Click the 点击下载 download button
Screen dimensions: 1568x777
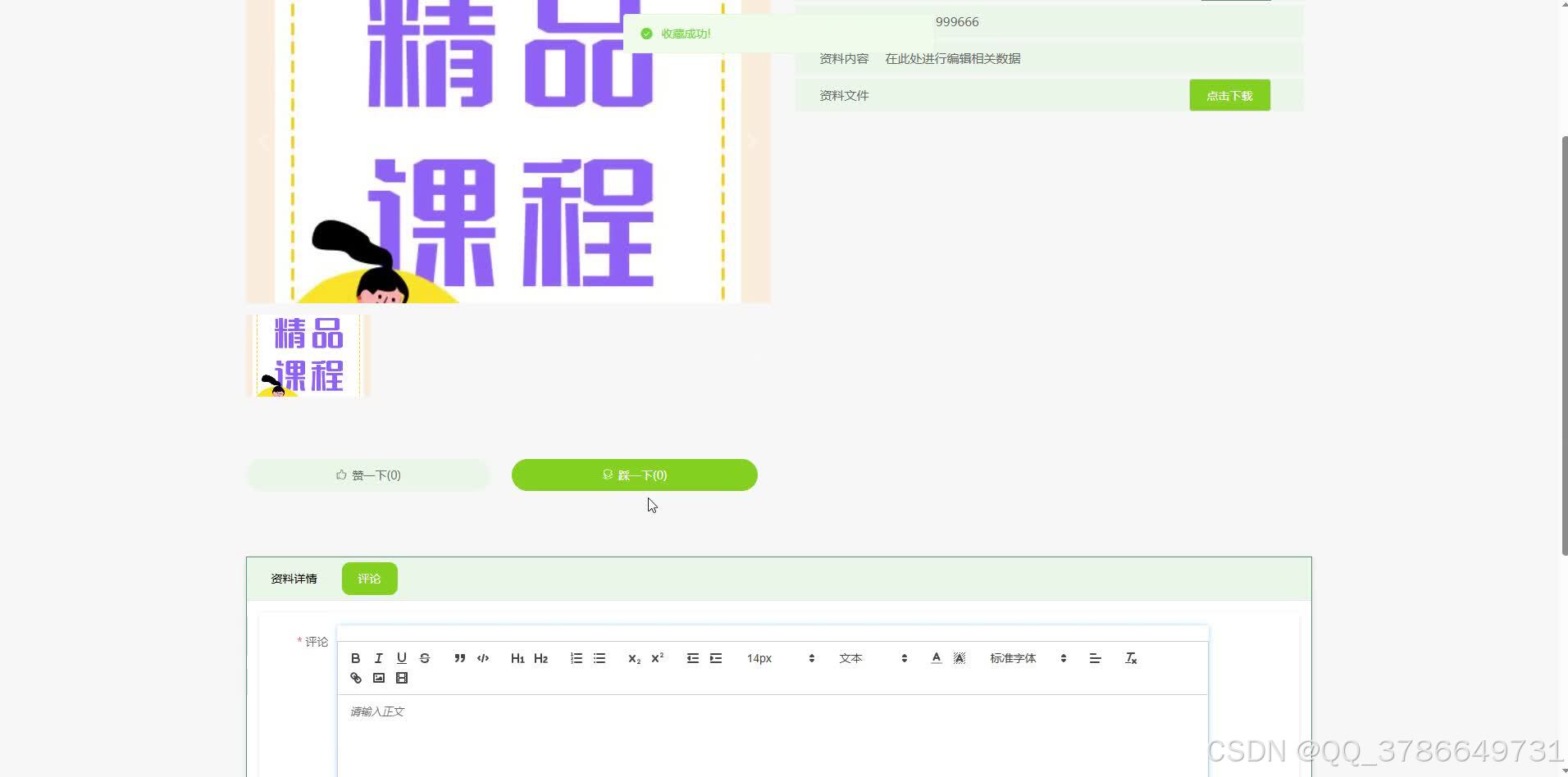click(x=1228, y=95)
